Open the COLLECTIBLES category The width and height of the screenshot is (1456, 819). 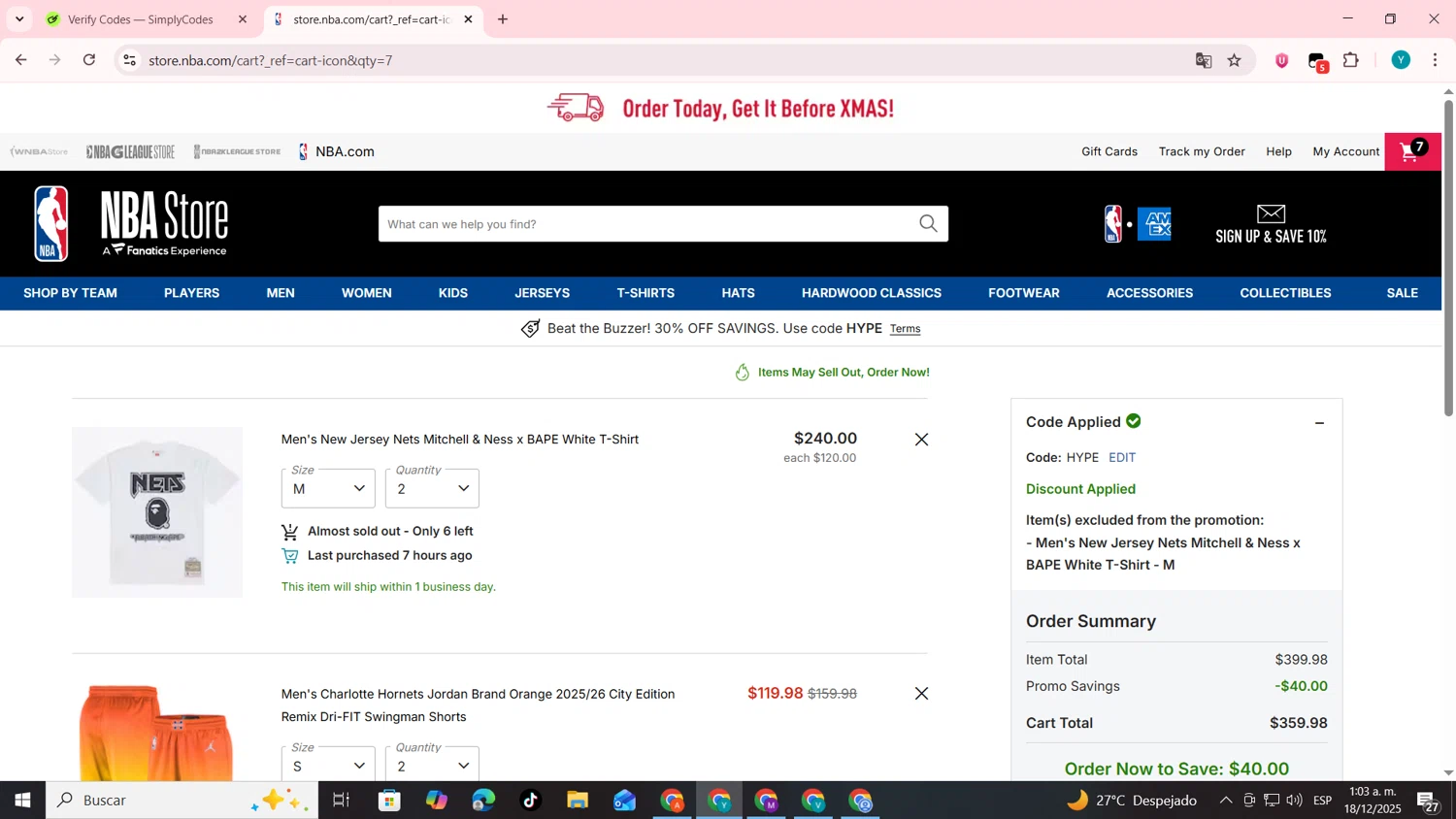[1285, 293]
